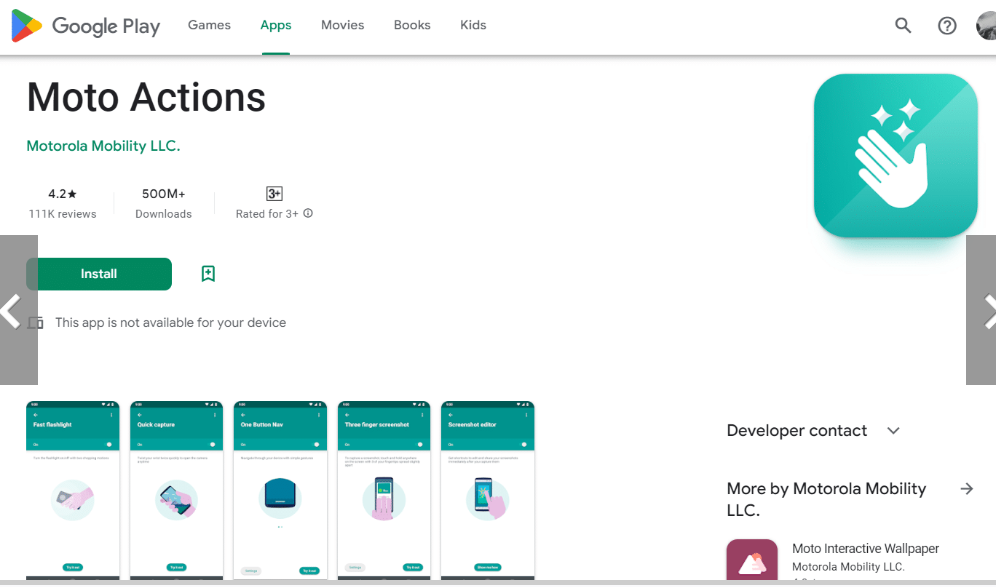The height and width of the screenshot is (587, 996).
Task: Open the Moto Interactive Wallpaper icon
Action: click(x=752, y=561)
